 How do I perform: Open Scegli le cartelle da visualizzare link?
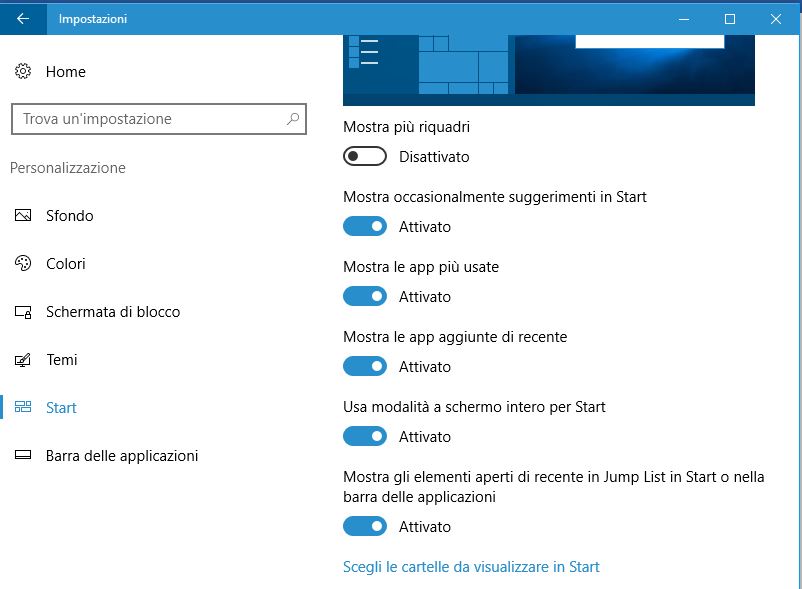pyautogui.click(x=471, y=567)
